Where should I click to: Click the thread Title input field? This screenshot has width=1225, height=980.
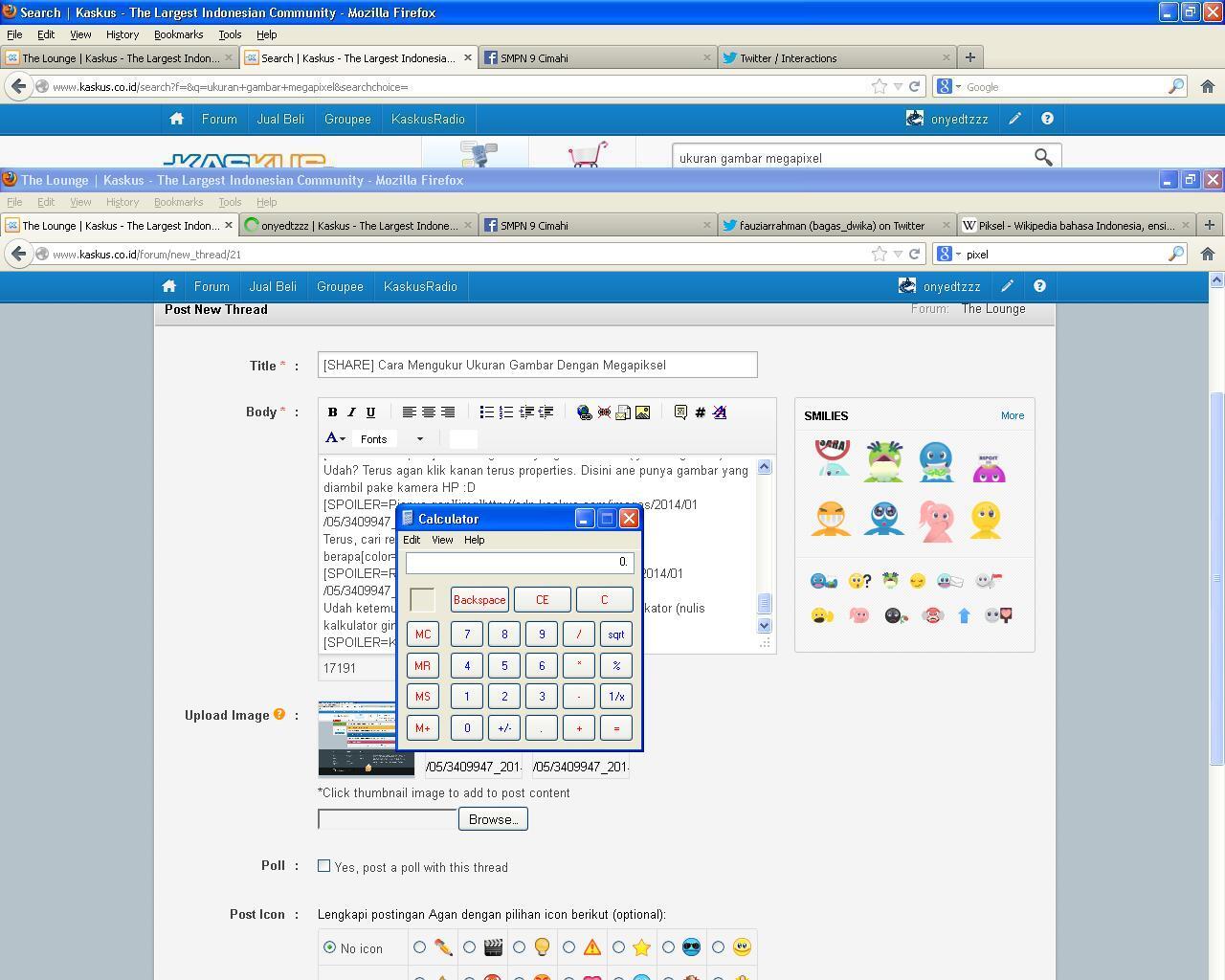[538, 365]
